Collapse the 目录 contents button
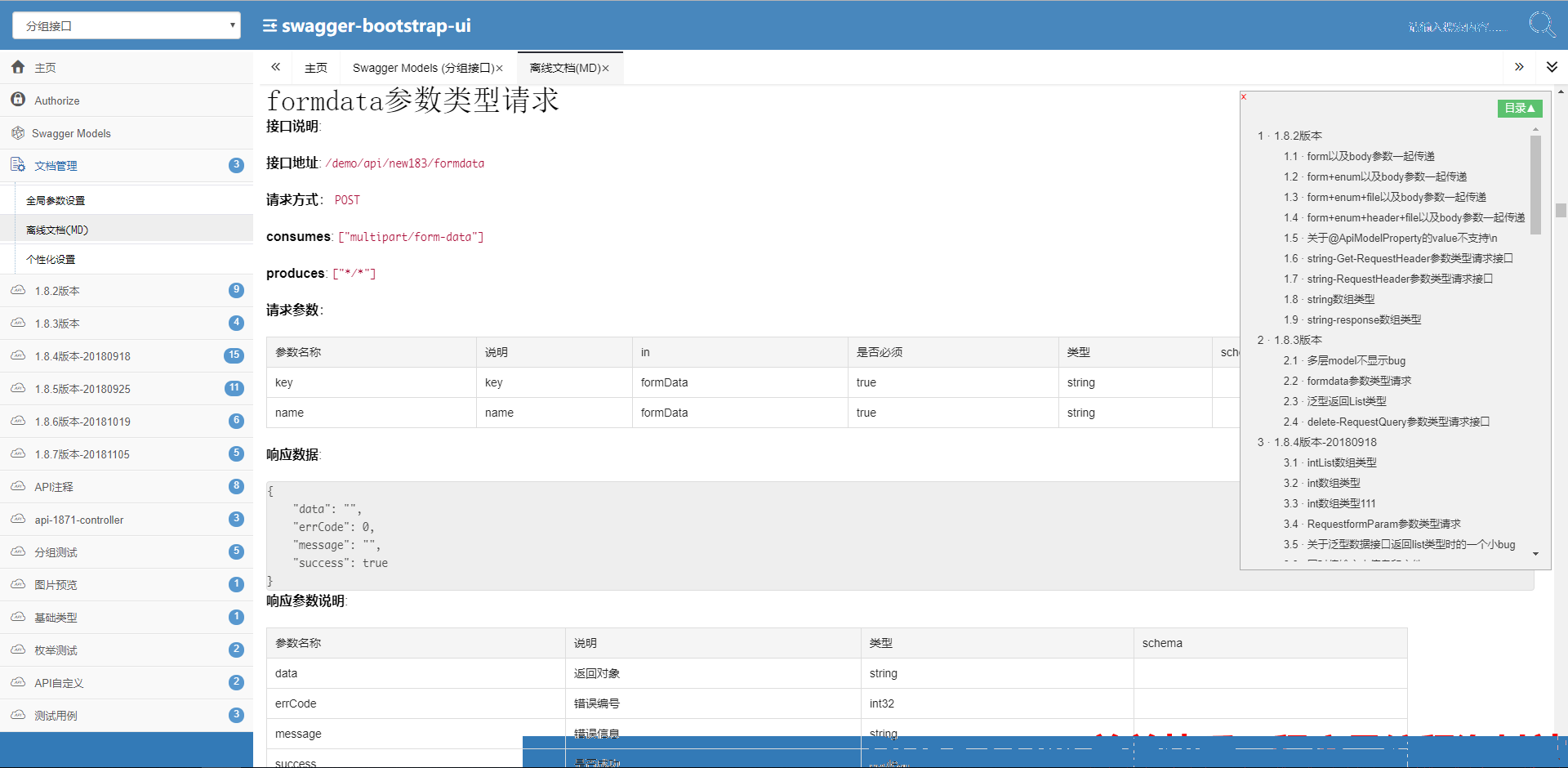The image size is (1568, 768). coord(1520,108)
